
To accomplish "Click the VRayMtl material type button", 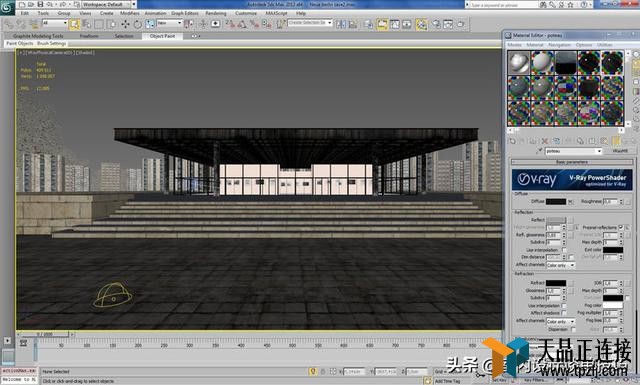I will tap(620, 151).
